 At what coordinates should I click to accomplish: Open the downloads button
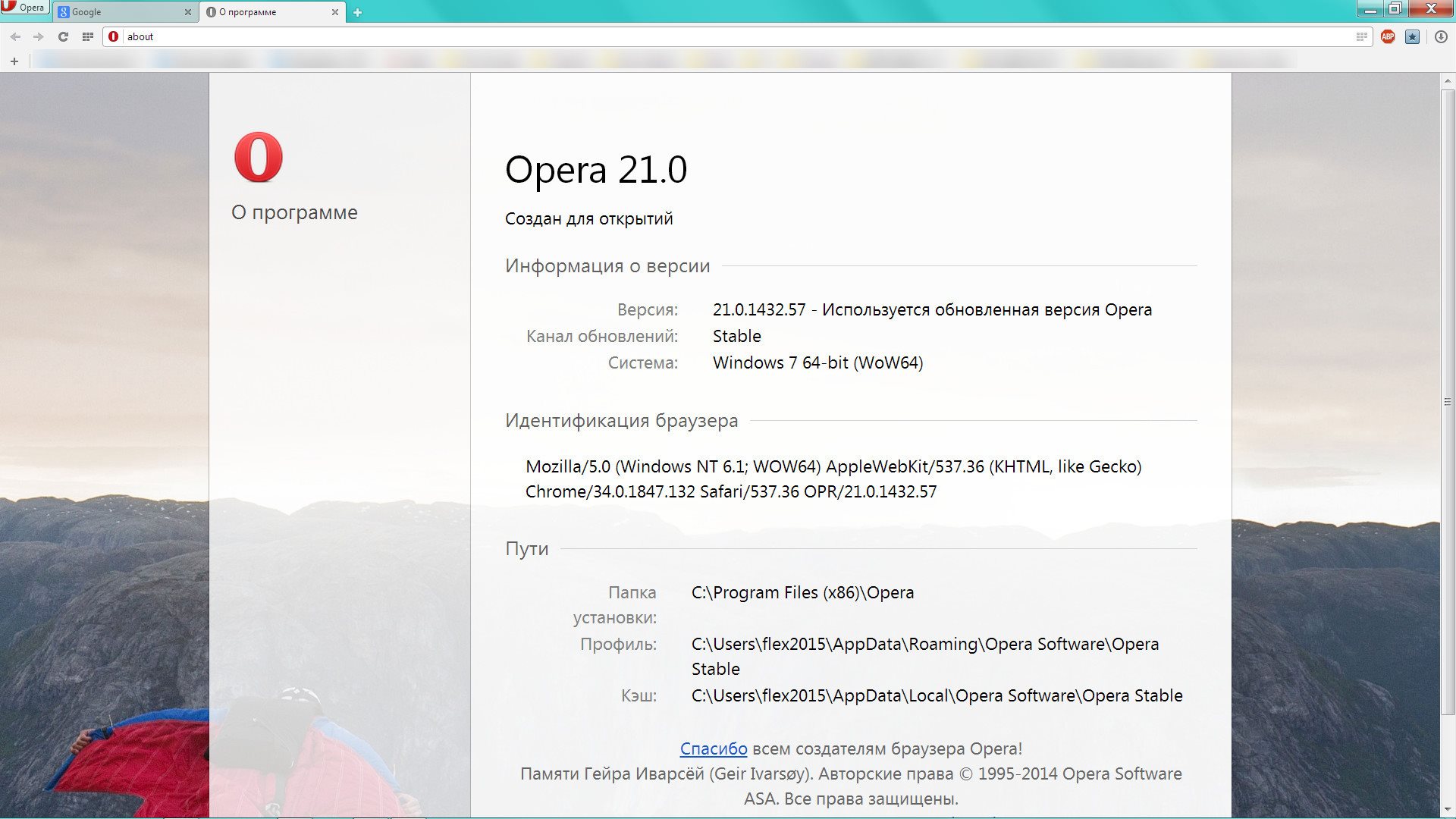point(1441,36)
